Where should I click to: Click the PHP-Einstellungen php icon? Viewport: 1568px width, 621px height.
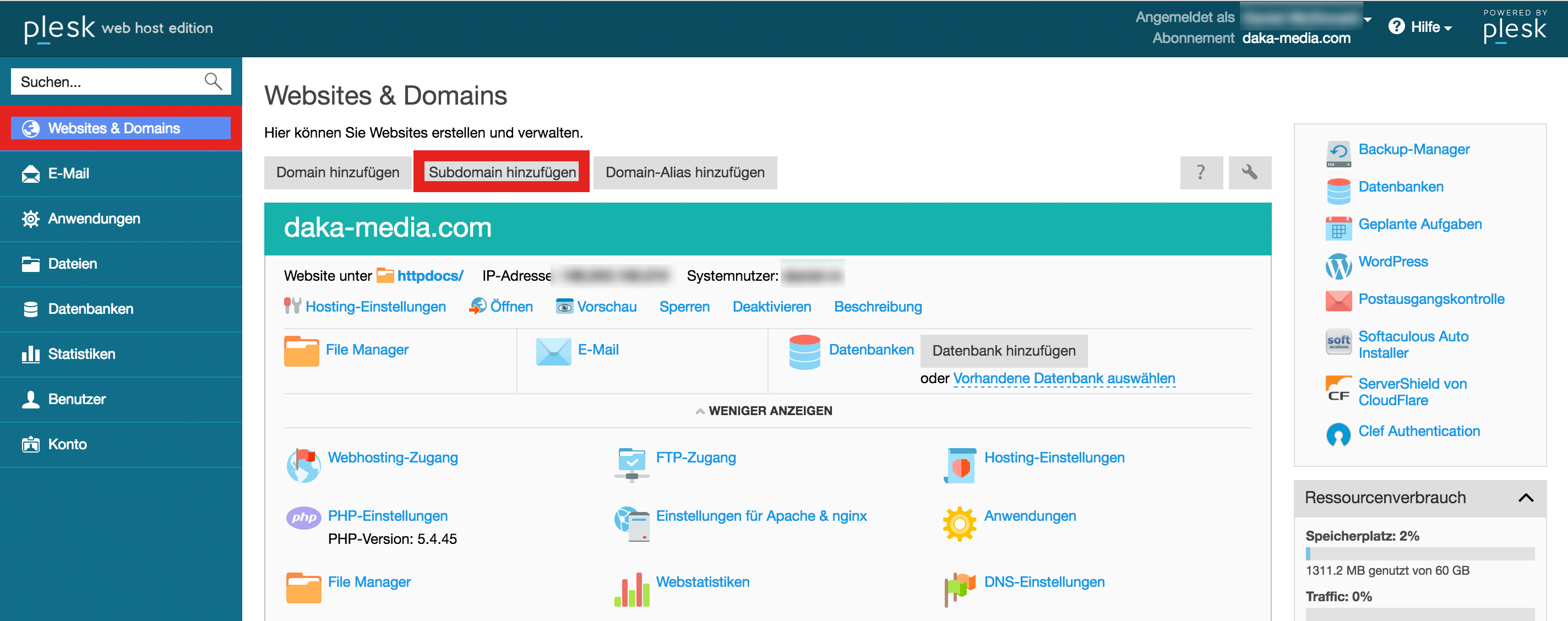(303, 517)
